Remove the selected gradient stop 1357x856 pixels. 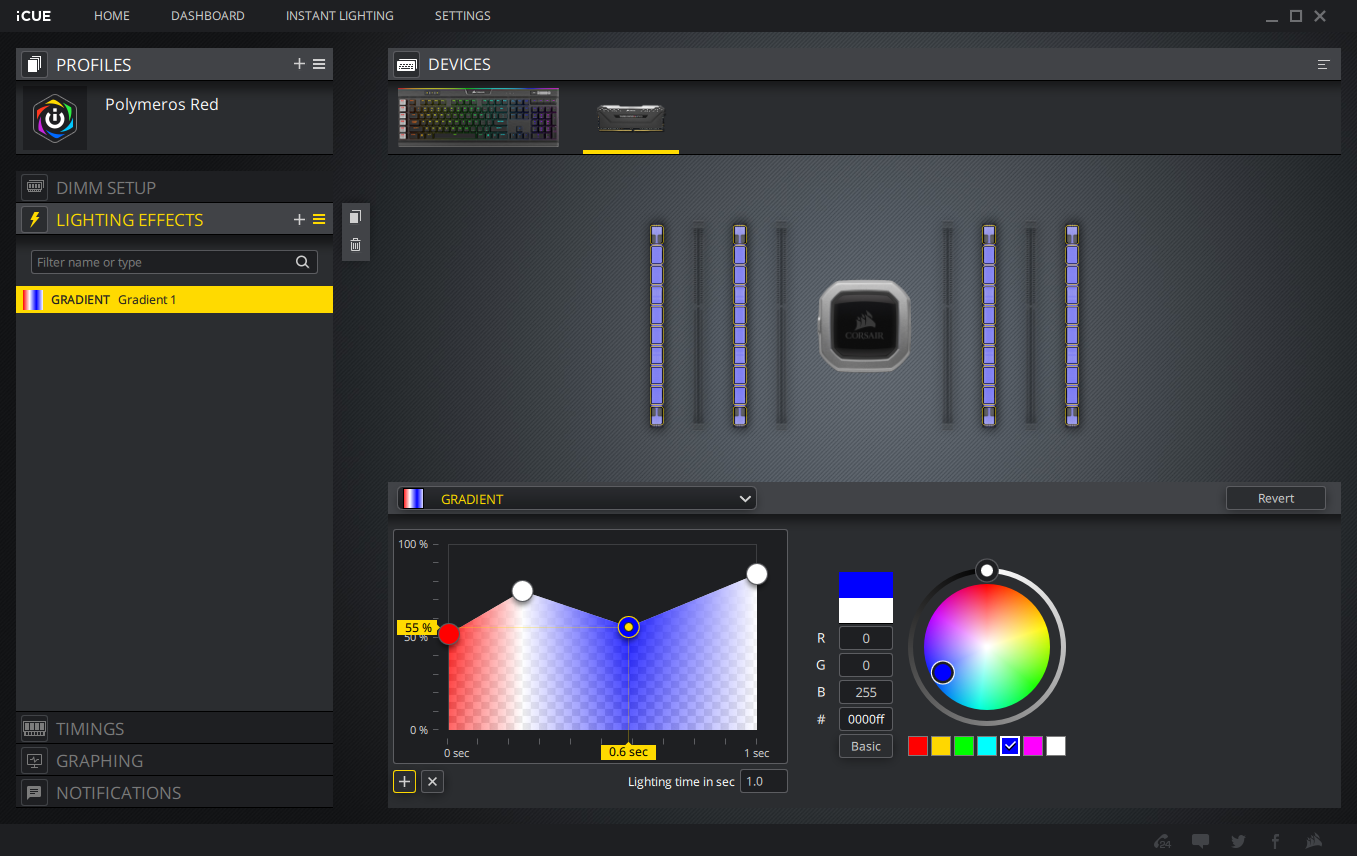[x=432, y=782]
